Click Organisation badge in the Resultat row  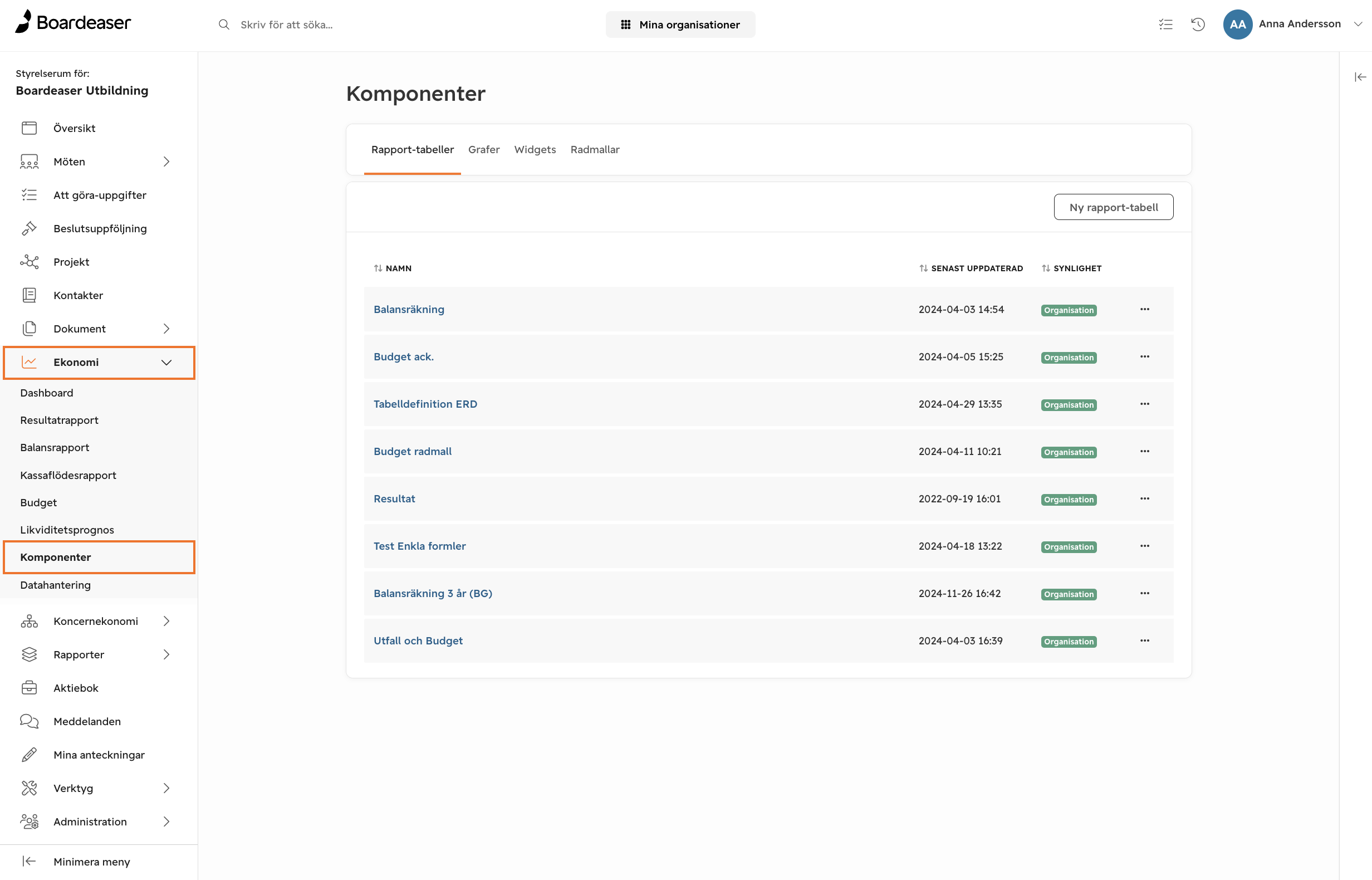(x=1068, y=500)
